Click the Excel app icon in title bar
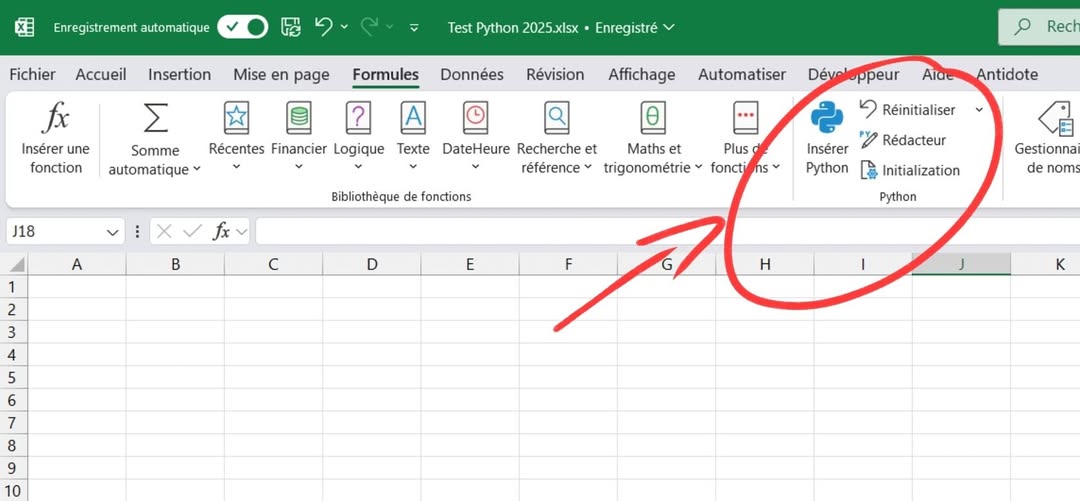Viewport: 1080px width, 501px height. click(24, 28)
